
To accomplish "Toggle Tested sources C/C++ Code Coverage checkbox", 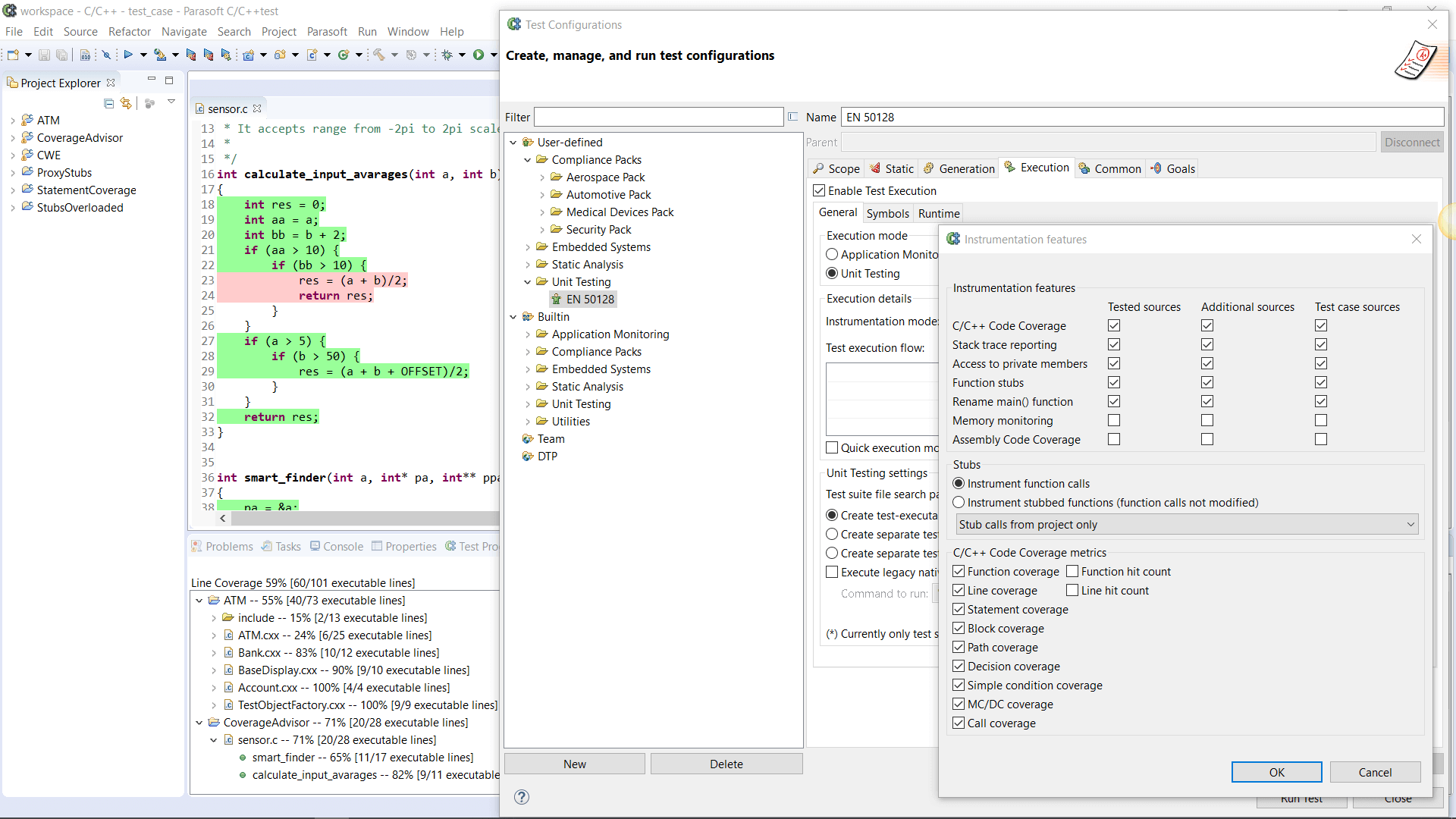I will tap(1114, 325).
